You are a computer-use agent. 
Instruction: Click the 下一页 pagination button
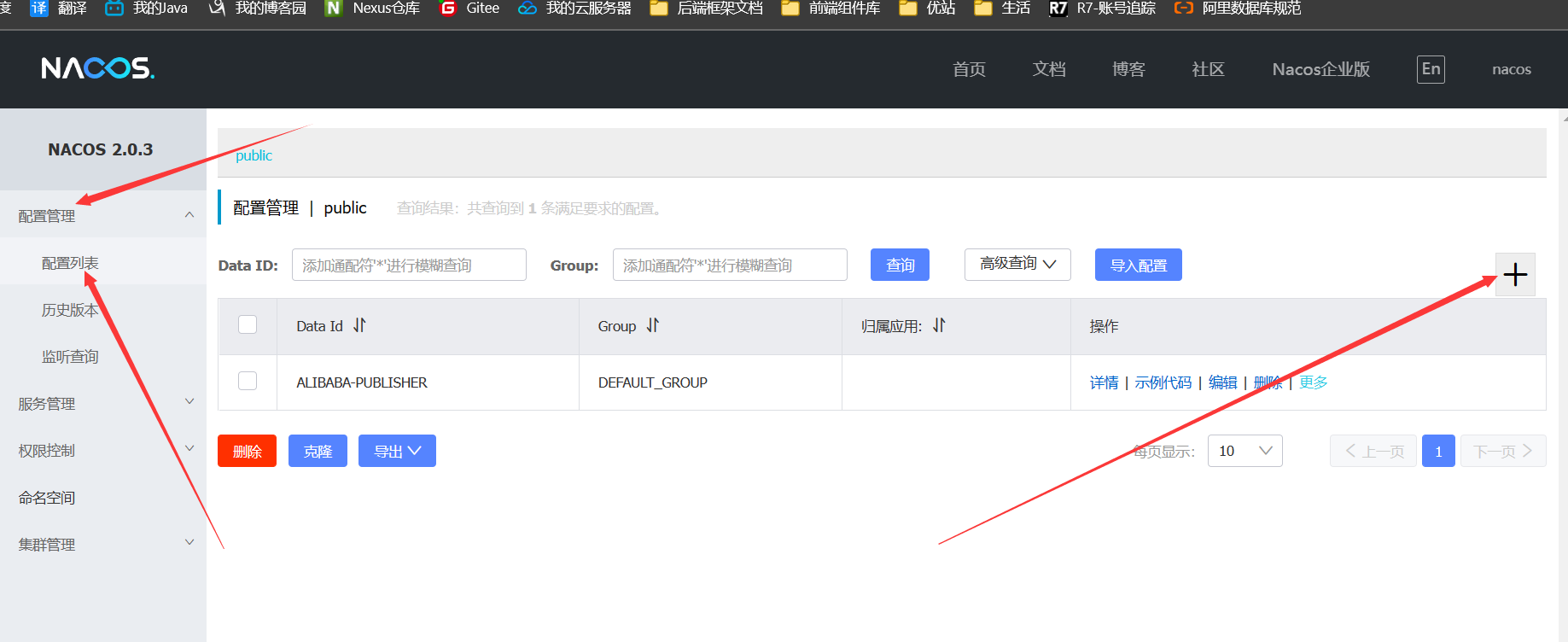pos(1503,451)
